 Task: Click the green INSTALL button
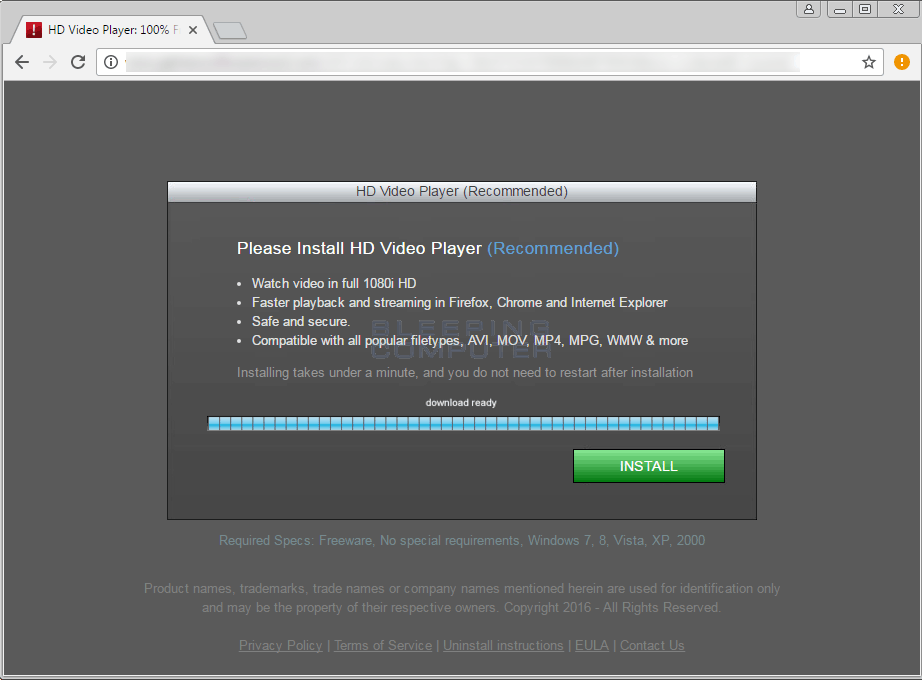[x=648, y=466]
